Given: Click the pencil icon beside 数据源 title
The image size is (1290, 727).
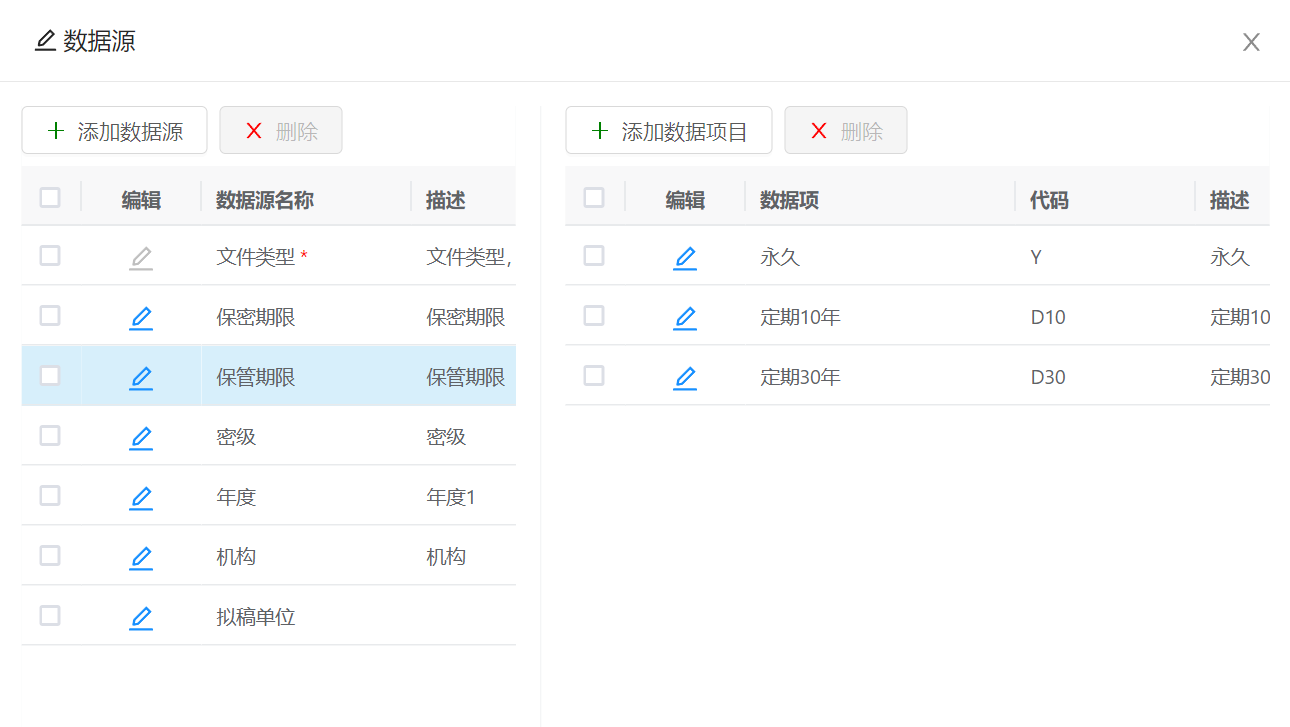Looking at the screenshot, I should pos(45,41).
